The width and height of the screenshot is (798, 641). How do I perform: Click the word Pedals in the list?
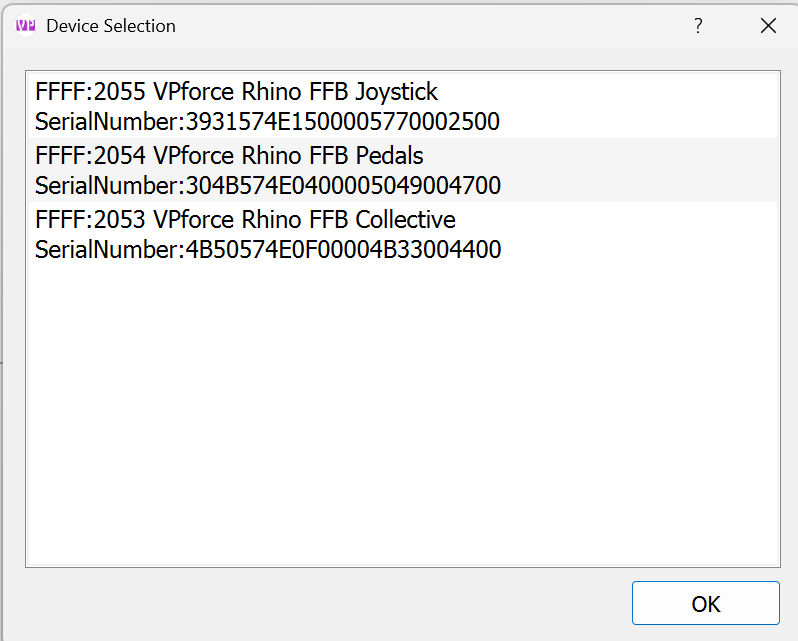click(x=389, y=156)
